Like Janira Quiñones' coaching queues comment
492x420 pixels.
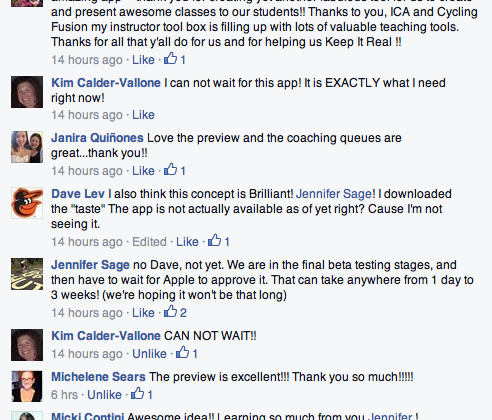tap(143, 171)
